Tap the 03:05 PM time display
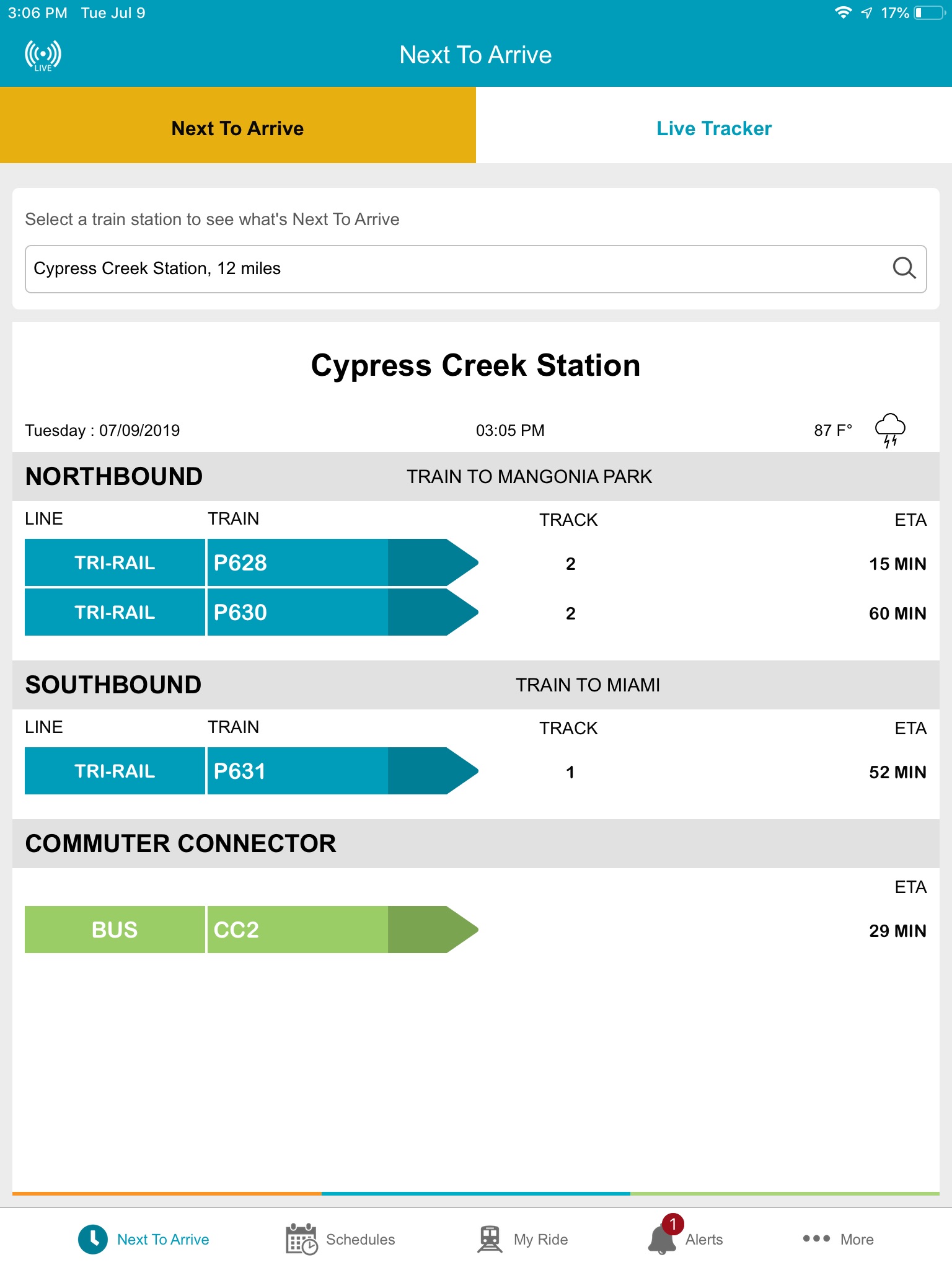Image resolution: width=952 pixels, height=1270 pixels. [x=510, y=430]
